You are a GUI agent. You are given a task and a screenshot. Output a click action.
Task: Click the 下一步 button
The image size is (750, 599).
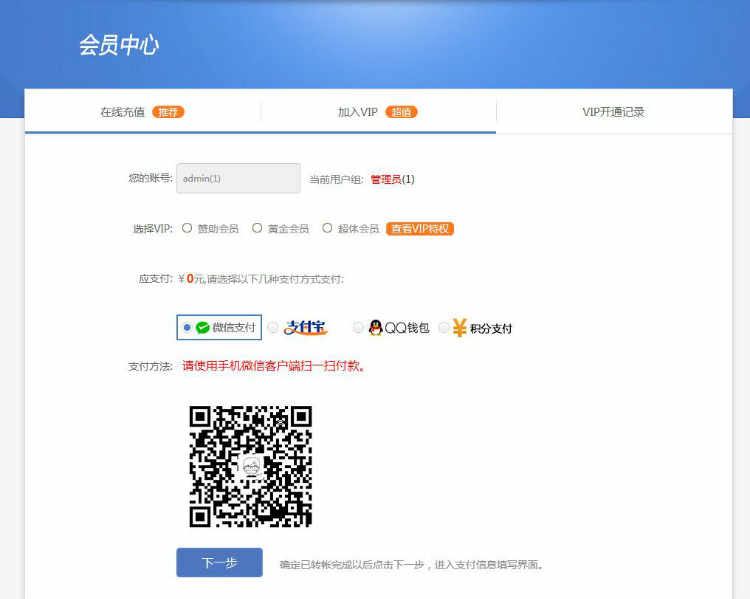220,563
